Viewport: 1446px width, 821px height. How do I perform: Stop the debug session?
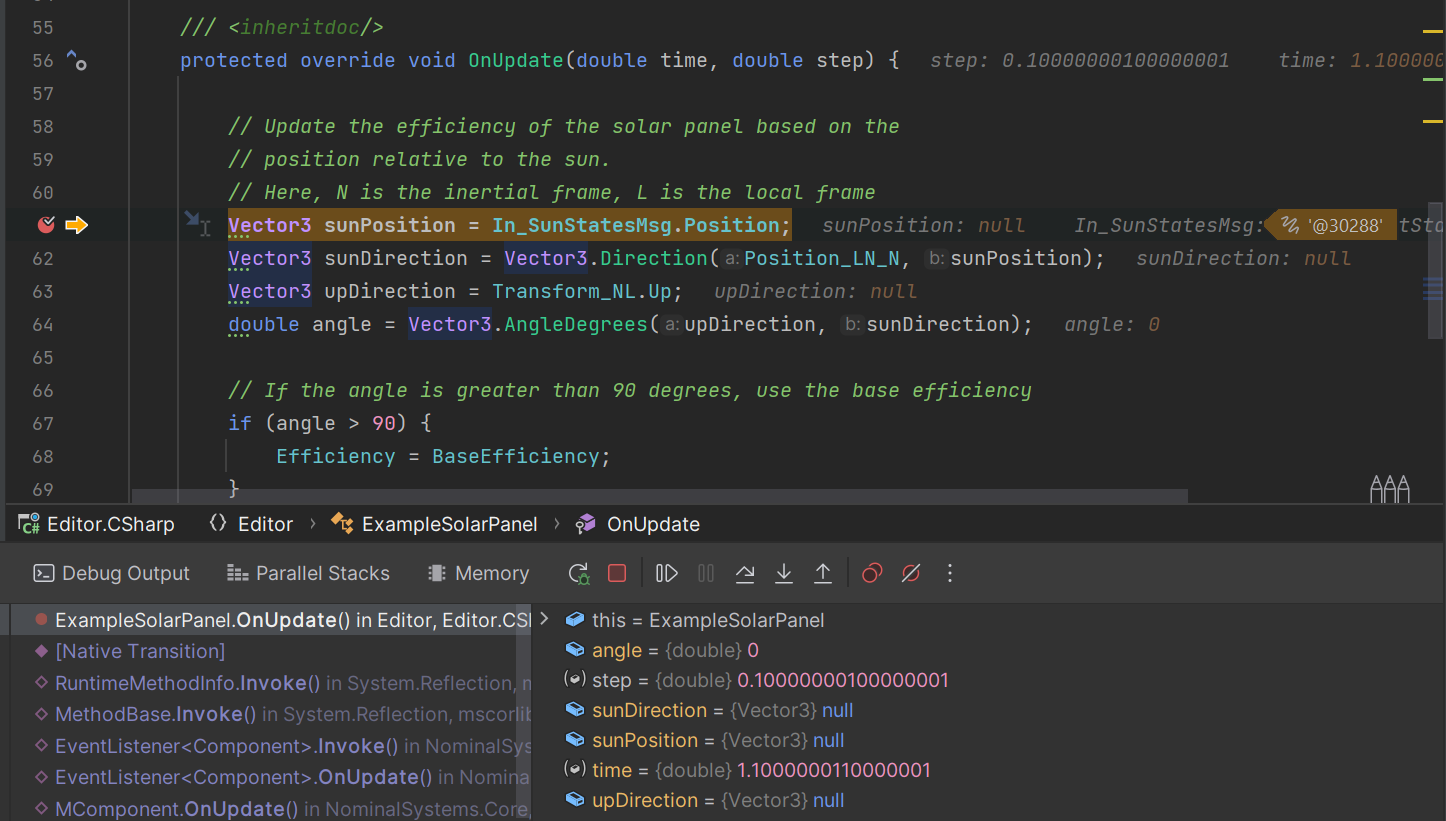[617, 573]
